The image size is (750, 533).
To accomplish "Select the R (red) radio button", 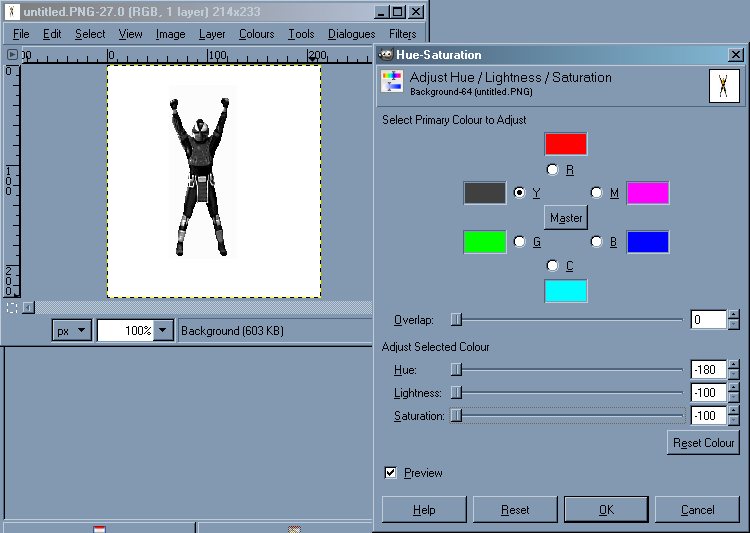I will click(553, 170).
